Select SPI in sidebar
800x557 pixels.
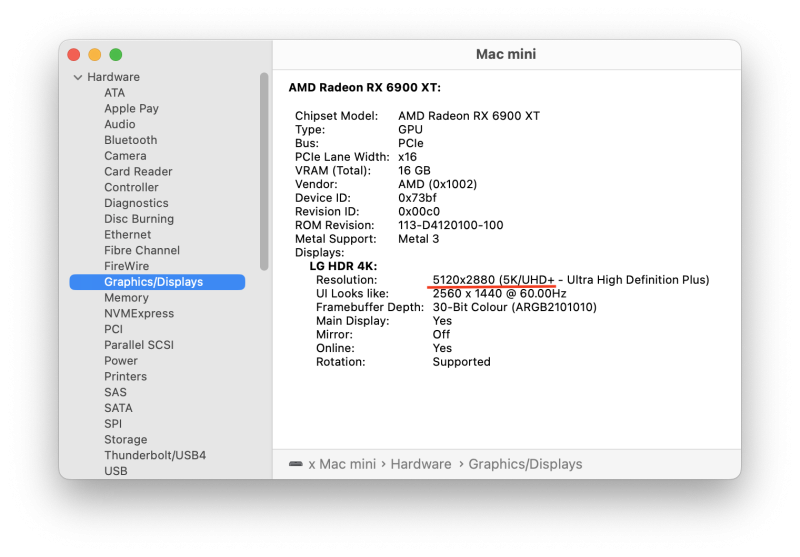113,424
